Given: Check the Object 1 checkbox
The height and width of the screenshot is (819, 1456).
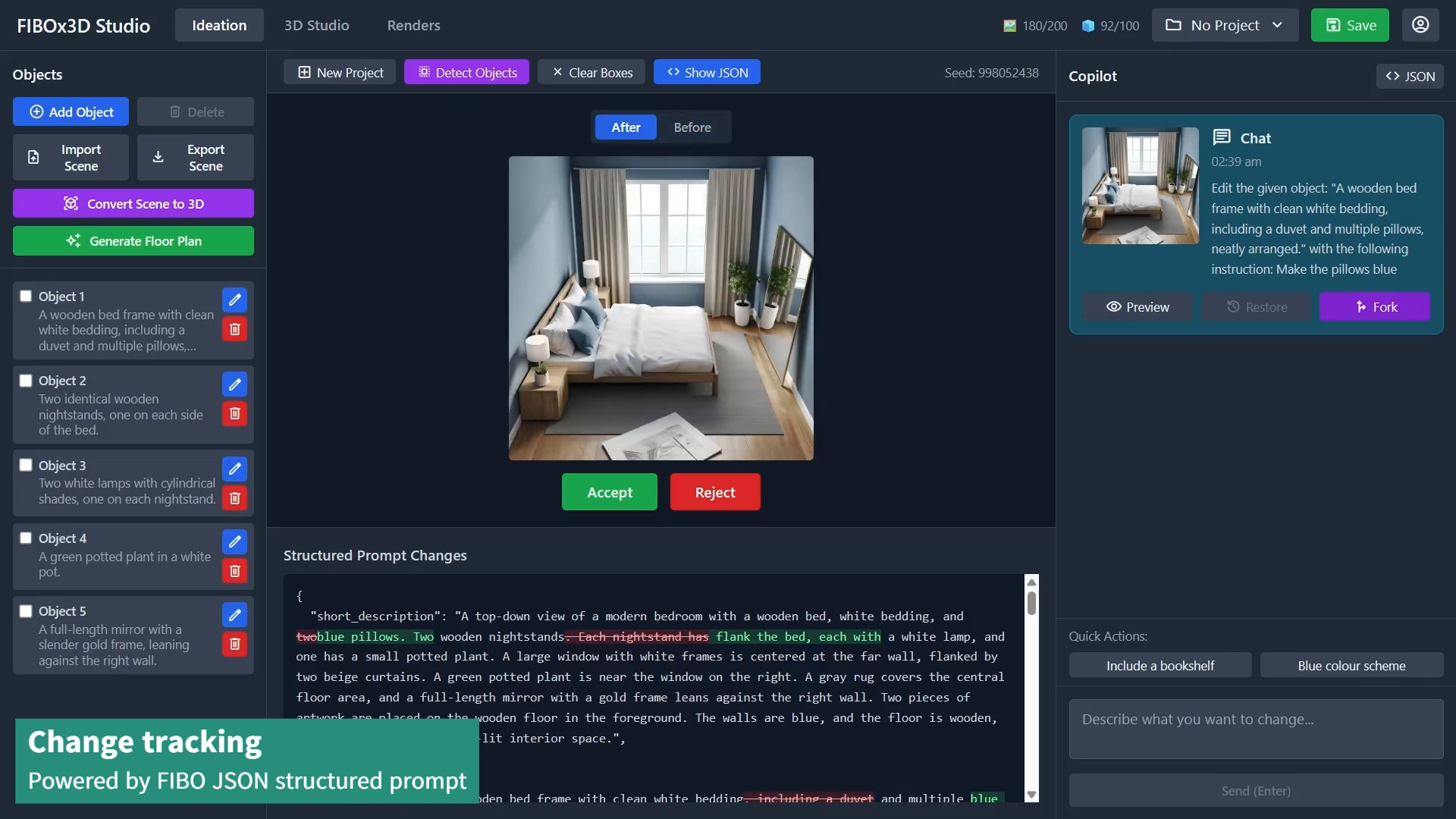Looking at the screenshot, I should [x=26, y=296].
